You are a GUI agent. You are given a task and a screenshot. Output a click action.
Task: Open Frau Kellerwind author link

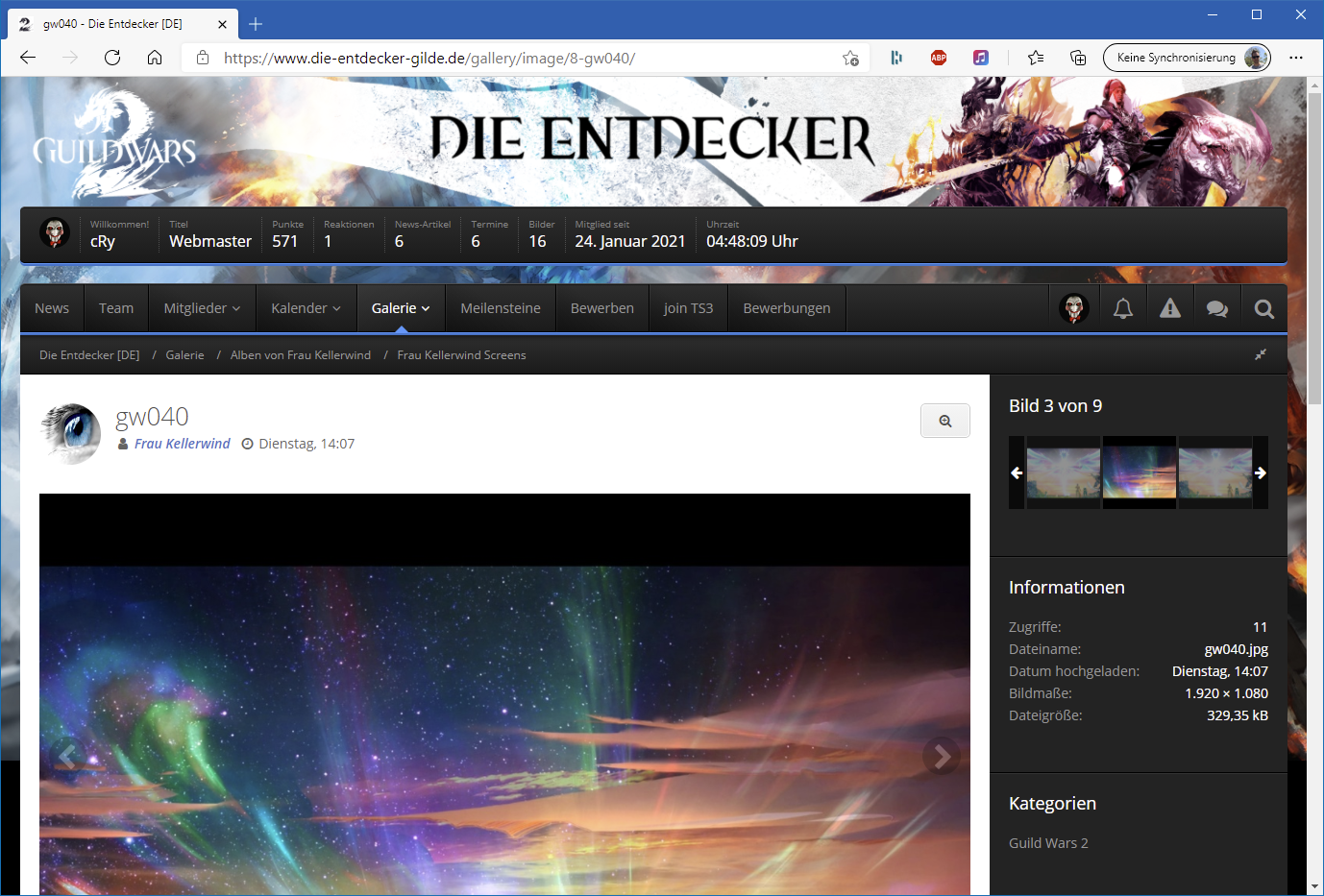coord(183,444)
